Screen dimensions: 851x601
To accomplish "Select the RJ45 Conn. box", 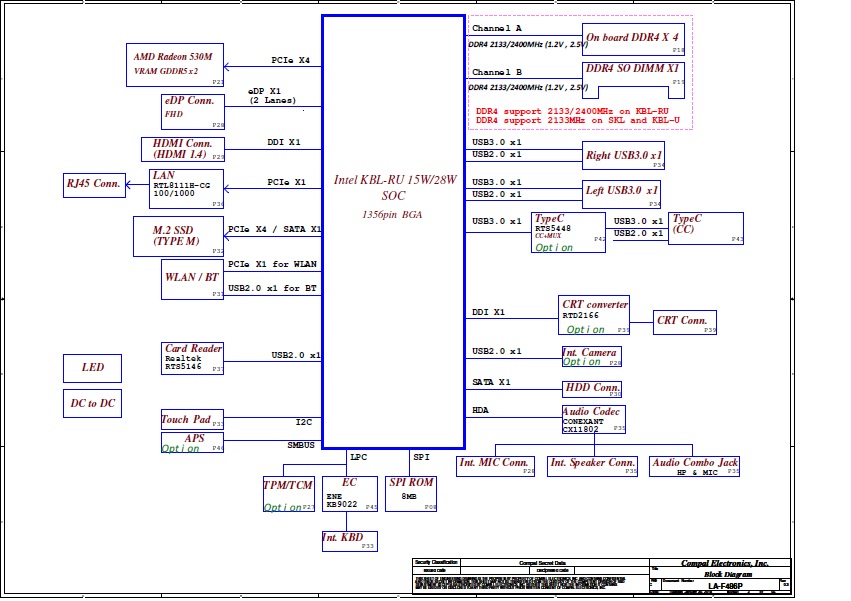I will pyautogui.click(x=92, y=184).
